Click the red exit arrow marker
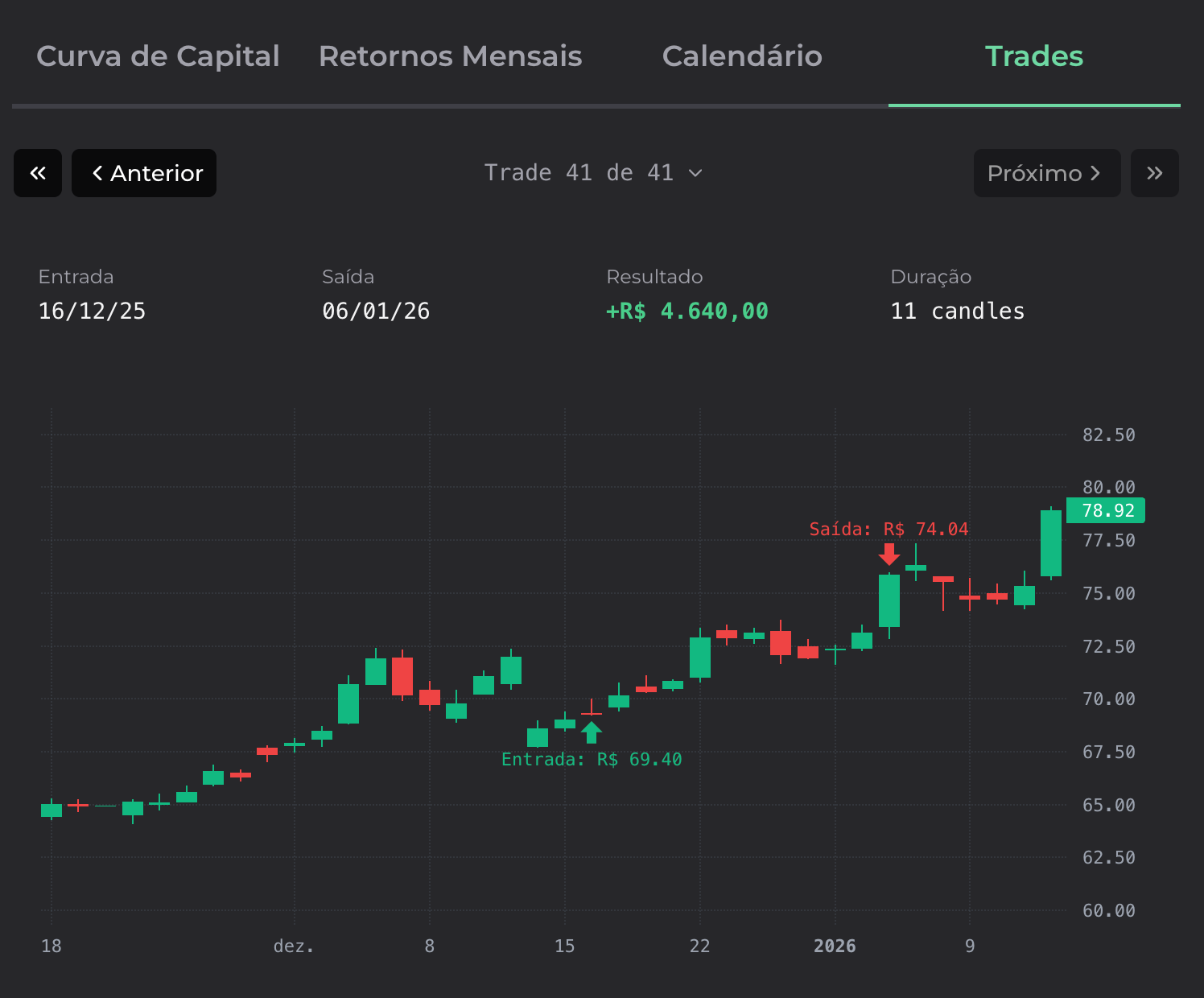1204x998 pixels. pos(889,554)
